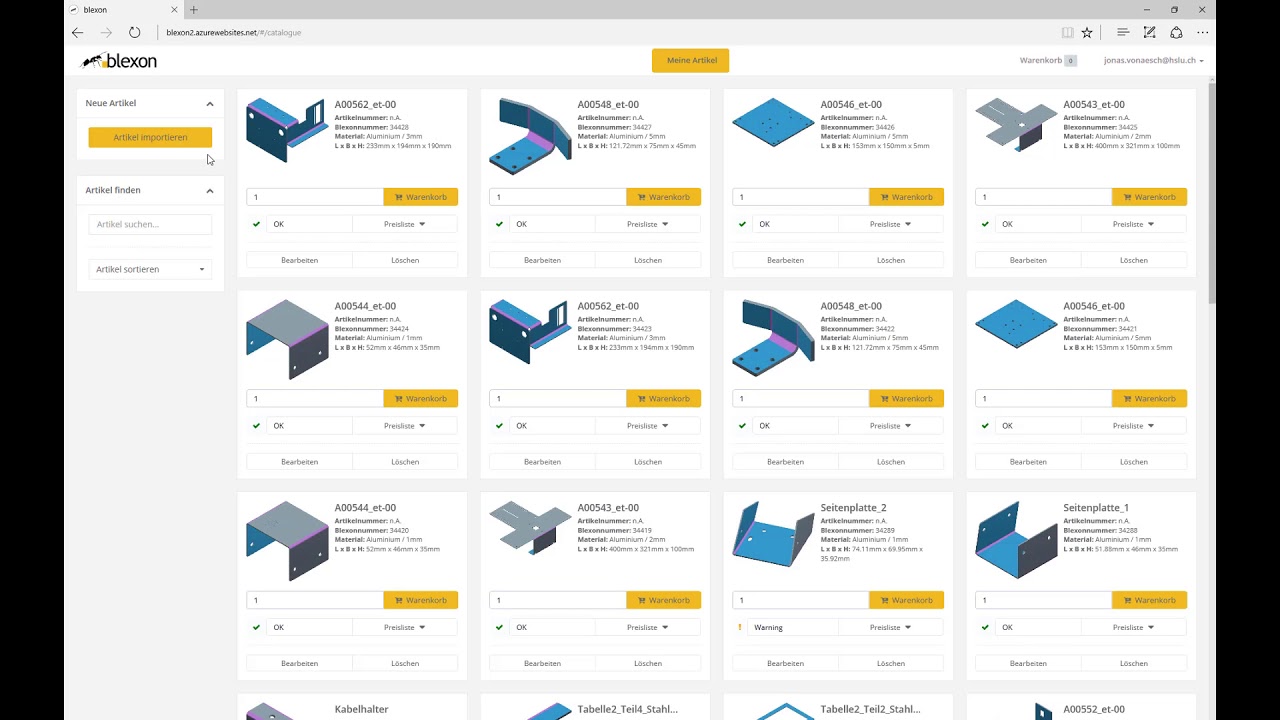This screenshot has height=720, width=1280.
Task: Click Löschen for article 34422
Action: [x=891, y=462]
